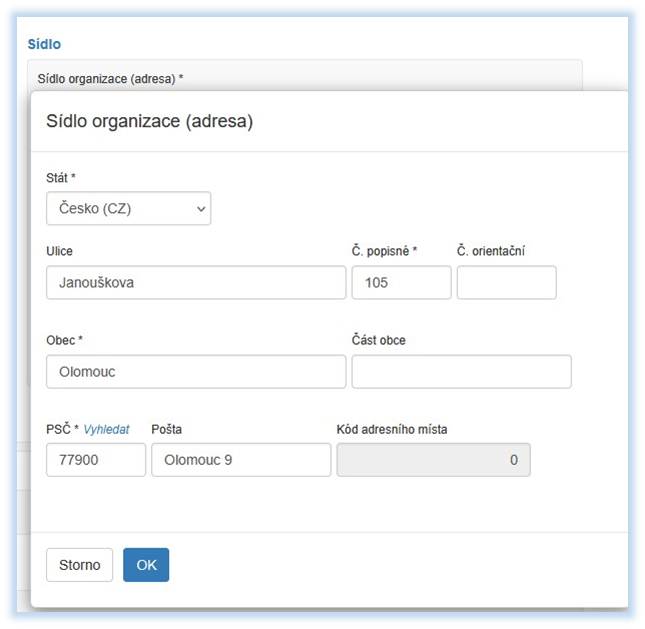Focus the PSČ field with 77900
This screenshot has width=645, height=629.
pos(96,460)
